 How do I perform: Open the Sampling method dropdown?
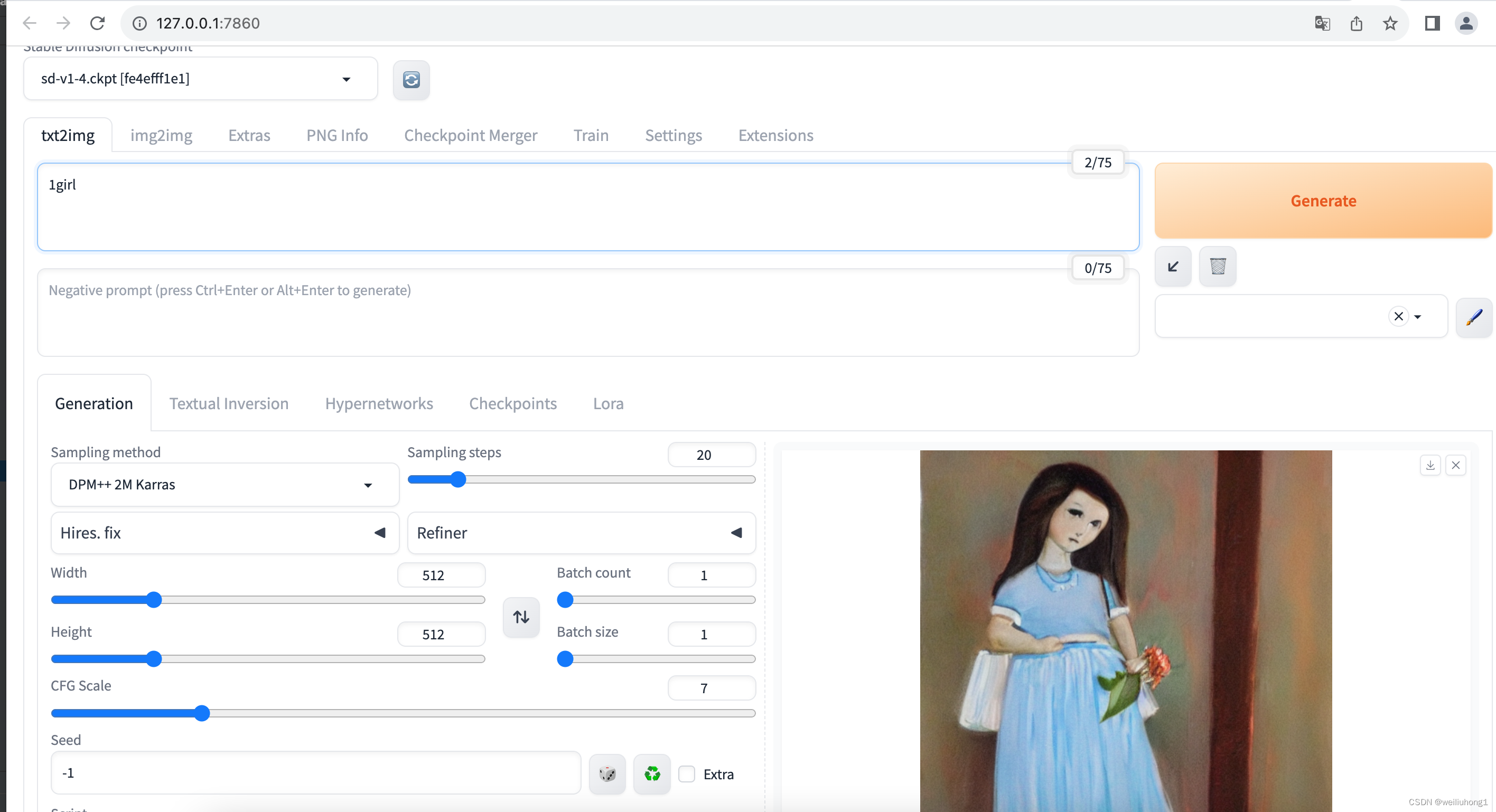[x=226, y=485]
